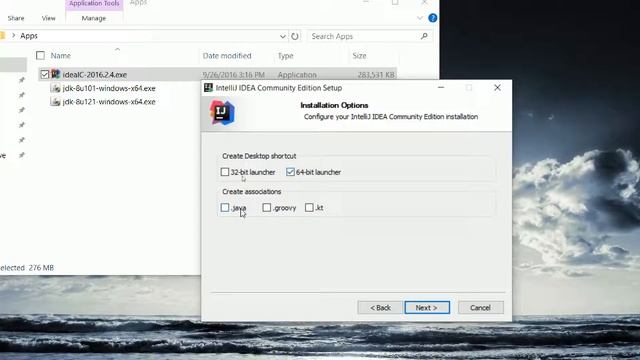Screen dimensions: 640x360
Task: Click the IntelliJ icon in setup title bar
Action: tap(208, 88)
